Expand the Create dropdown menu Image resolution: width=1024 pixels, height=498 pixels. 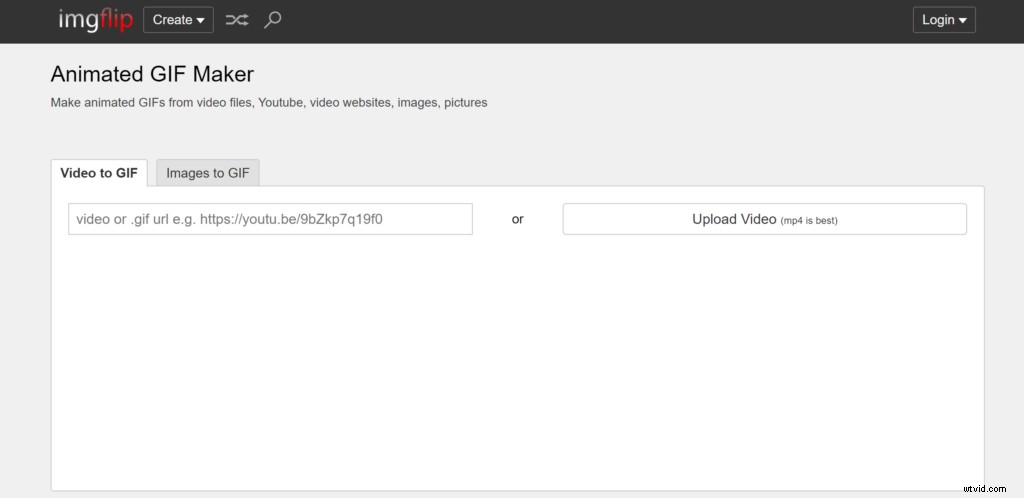178,20
